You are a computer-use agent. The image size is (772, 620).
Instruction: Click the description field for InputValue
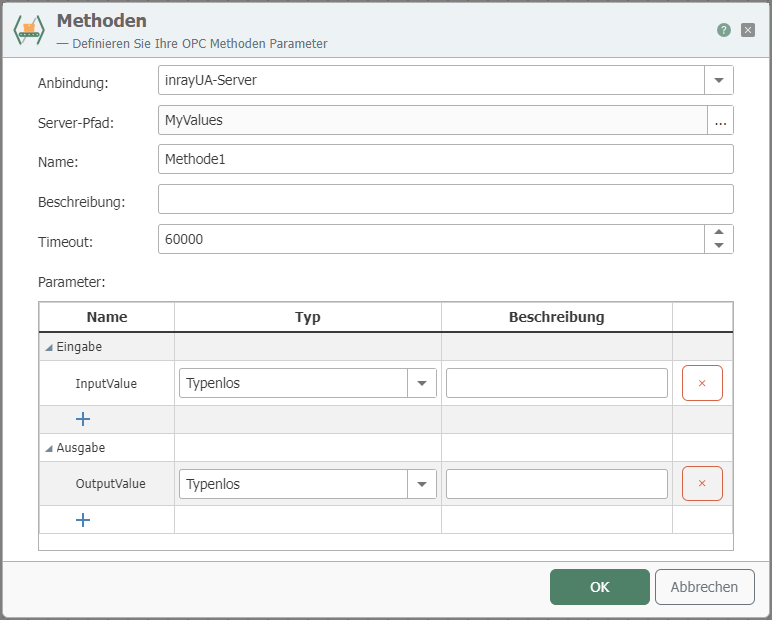pyautogui.click(x=556, y=383)
